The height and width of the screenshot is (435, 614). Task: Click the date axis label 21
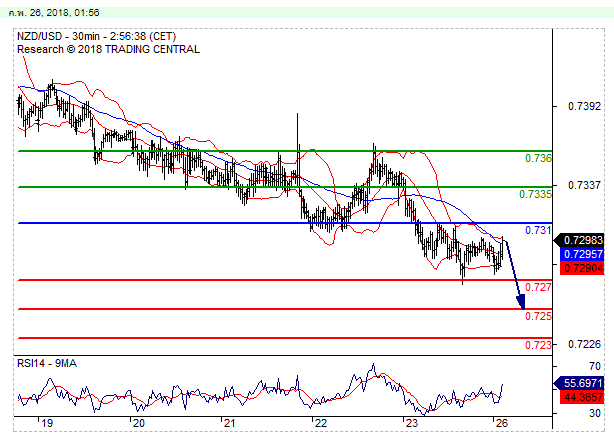(229, 423)
